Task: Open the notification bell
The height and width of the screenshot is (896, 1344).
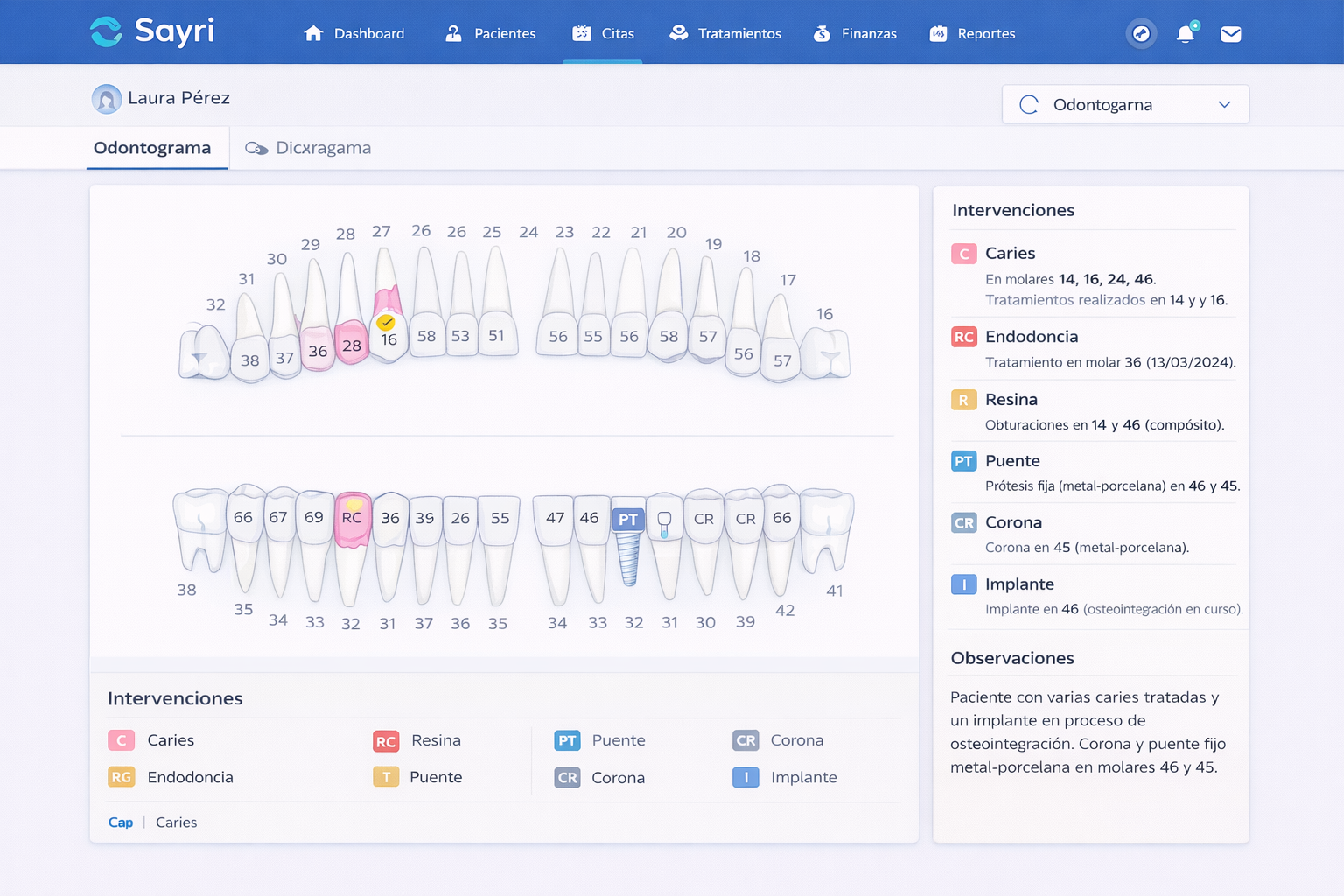Action: coord(1186,33)
